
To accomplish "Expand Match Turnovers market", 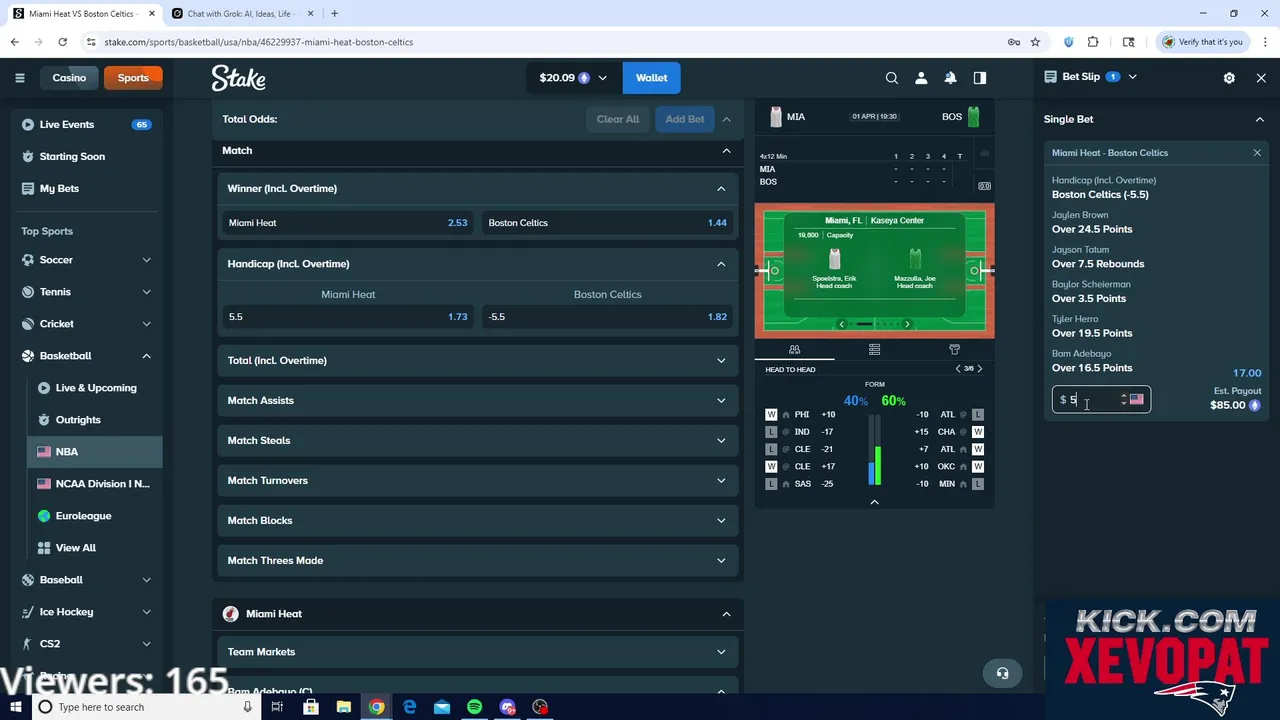I will pyautogui.click(x=477, y=480).
